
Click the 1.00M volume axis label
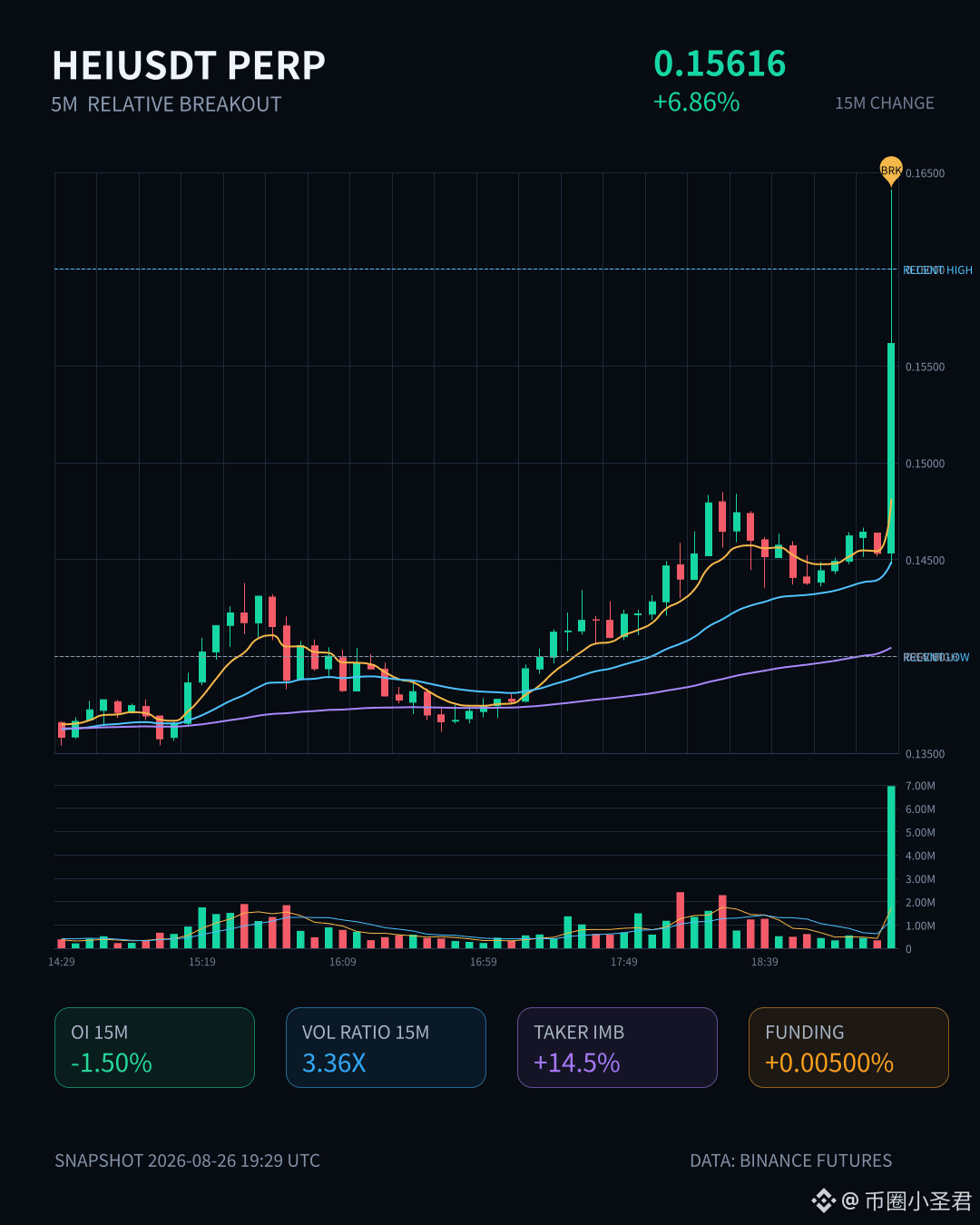click(x=920, y=926)
